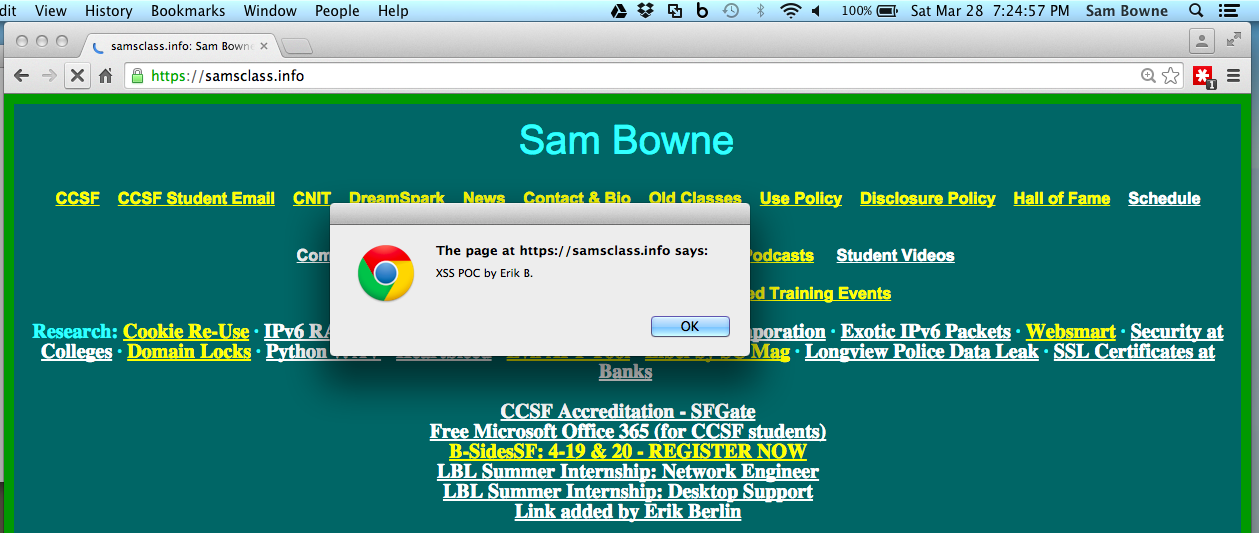Open the CCSF link
1259x533 pixels.
78,198
